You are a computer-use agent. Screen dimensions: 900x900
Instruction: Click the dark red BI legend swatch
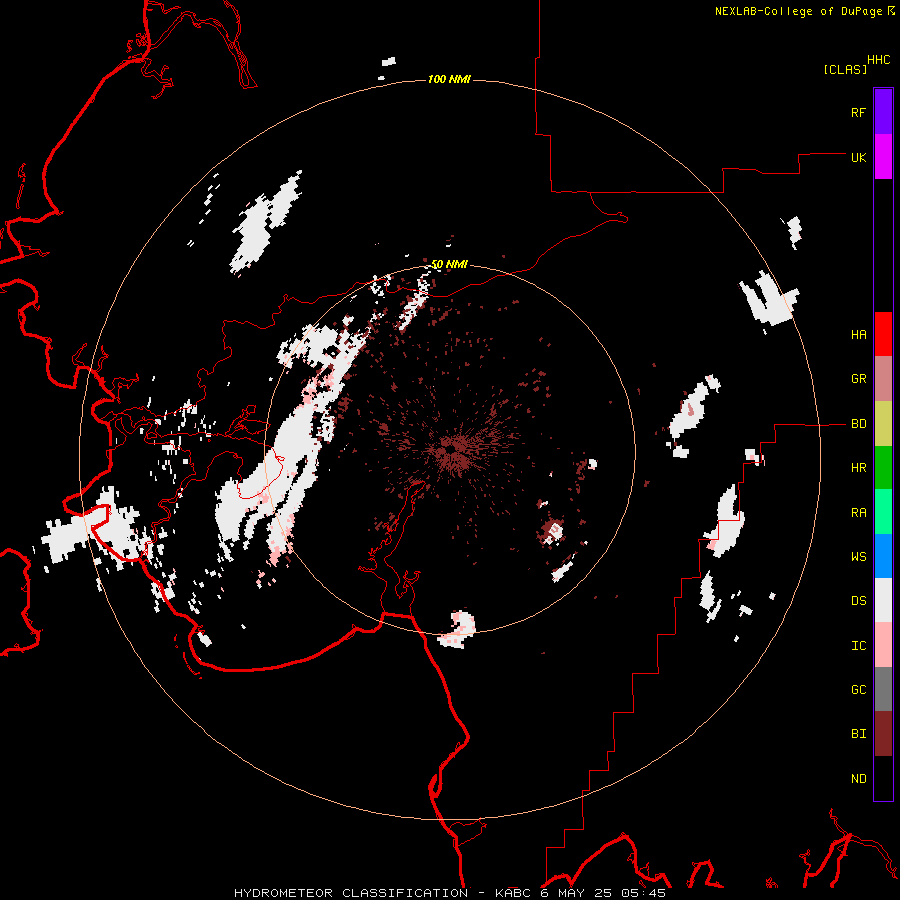coord(883,734)
